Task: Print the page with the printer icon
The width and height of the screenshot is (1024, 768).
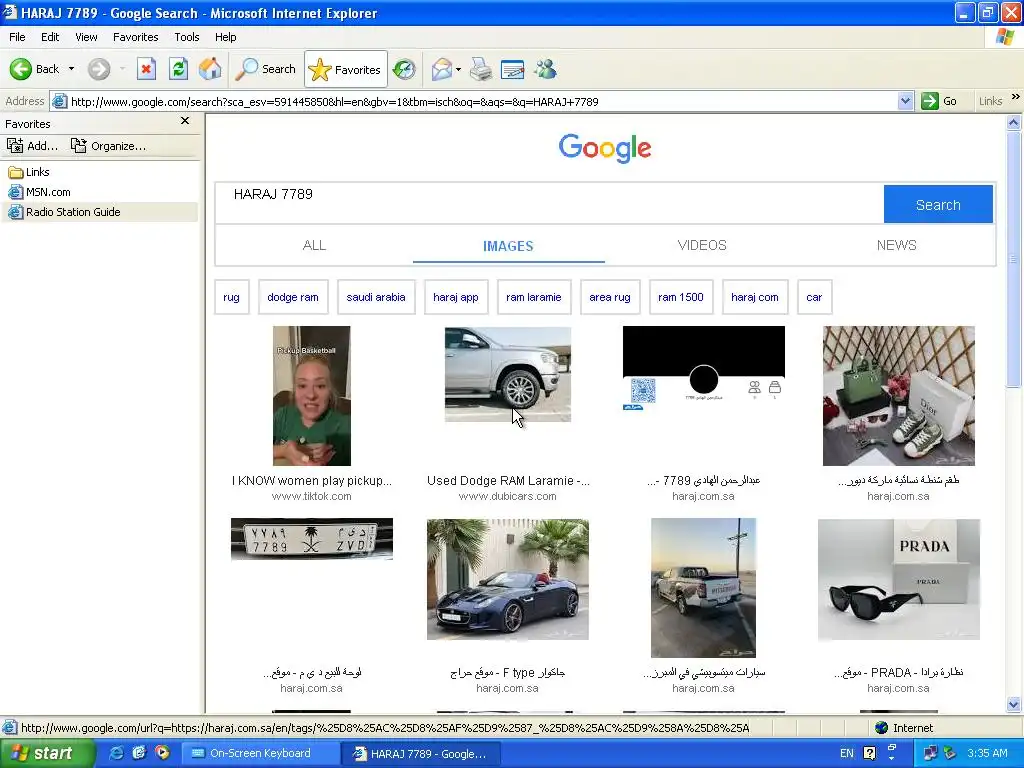Action: (x=481, y=69)
